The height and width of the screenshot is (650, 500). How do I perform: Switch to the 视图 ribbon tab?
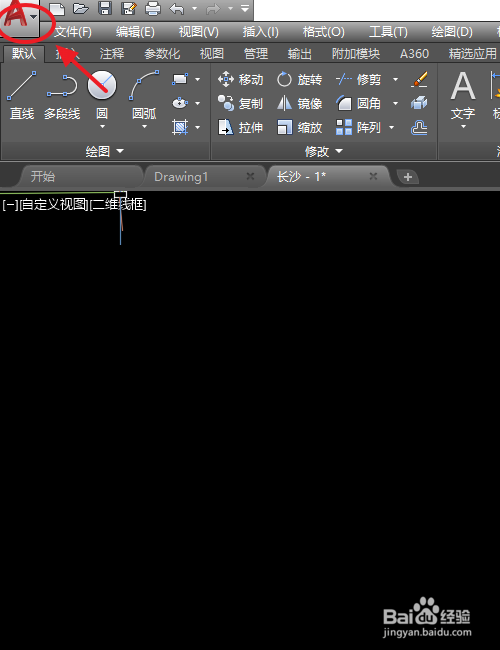point(212,53)
